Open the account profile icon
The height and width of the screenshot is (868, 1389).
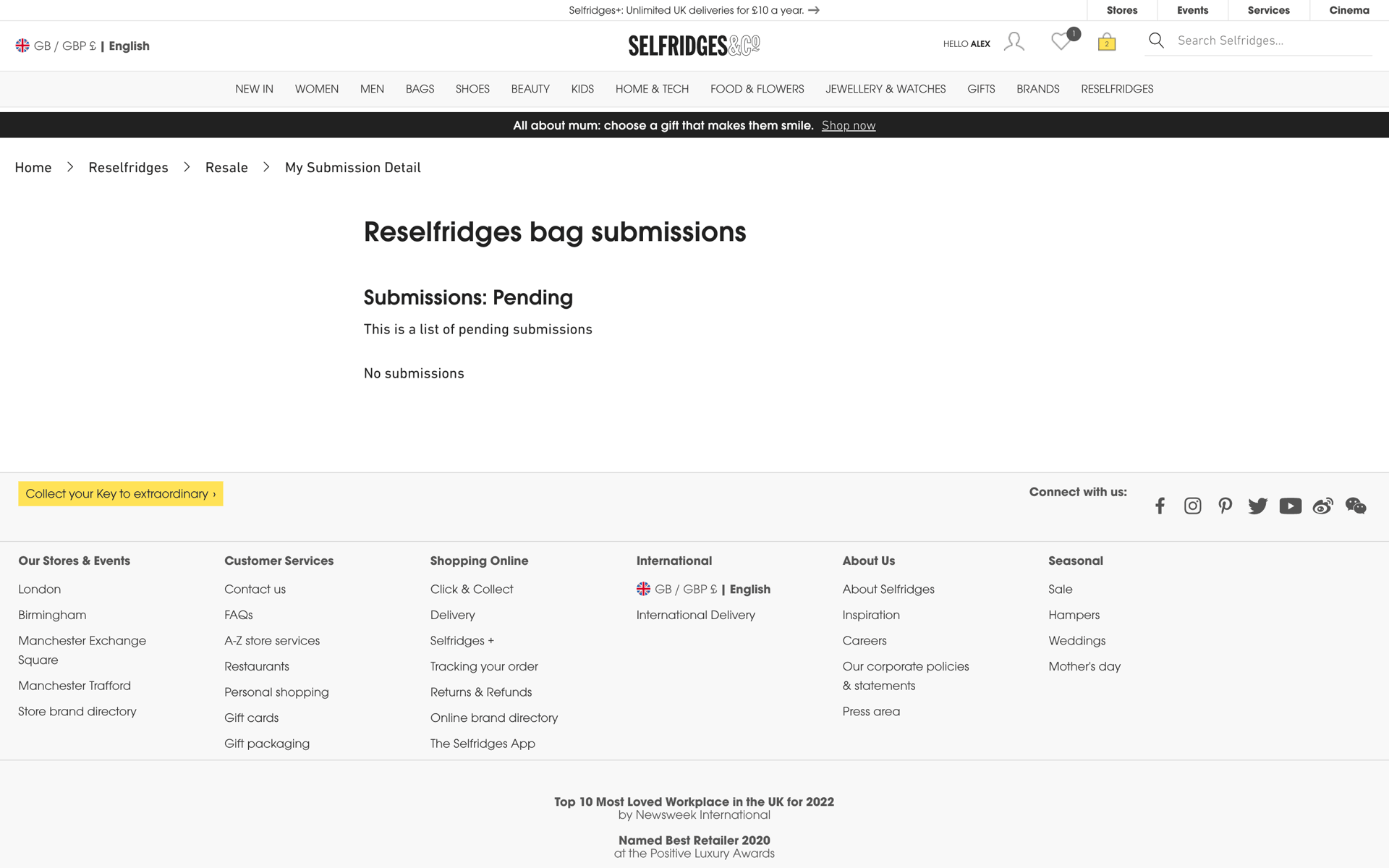1014,42
